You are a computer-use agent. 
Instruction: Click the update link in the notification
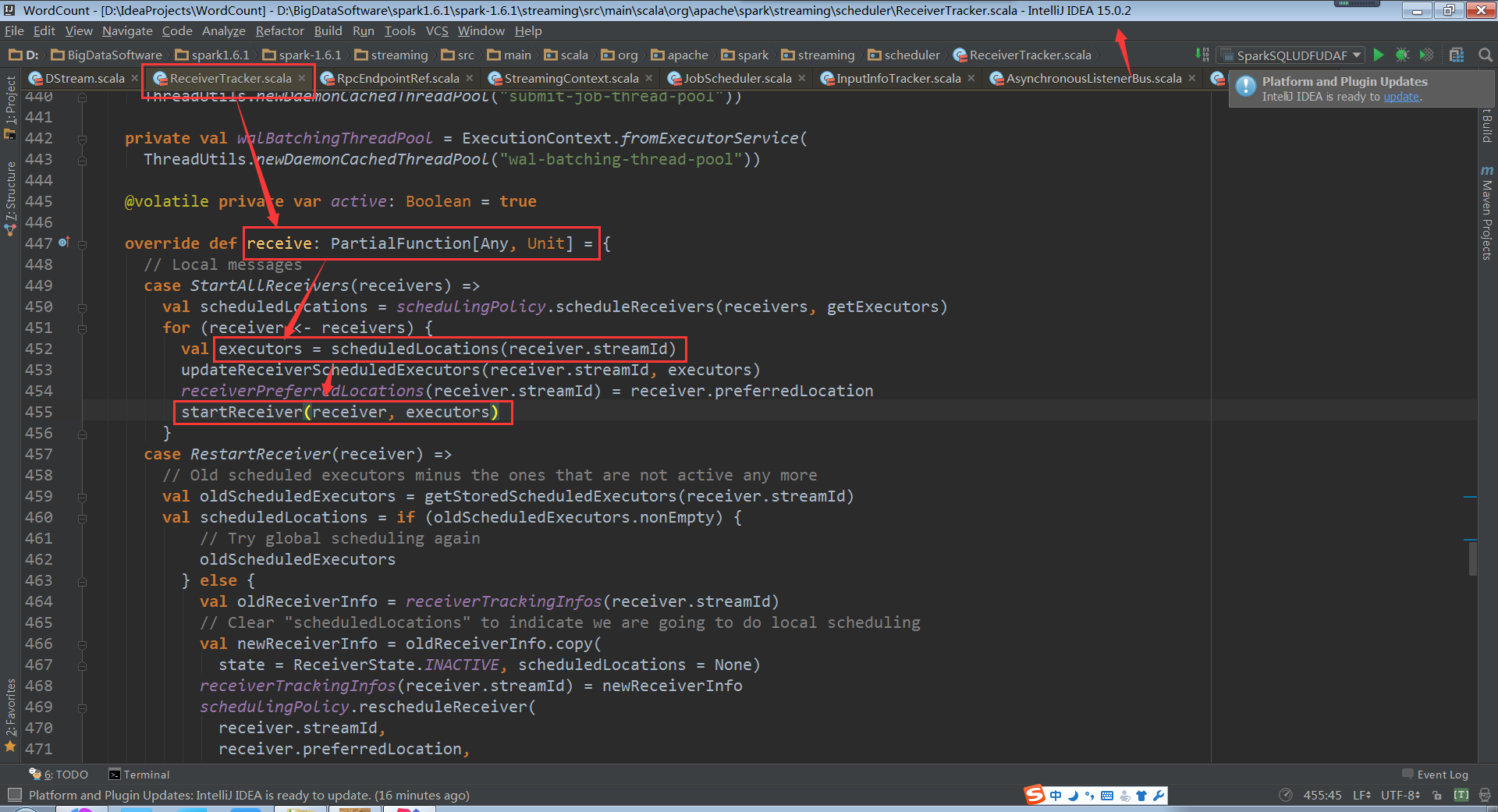pyautogui.click(x=1401, y=97)
